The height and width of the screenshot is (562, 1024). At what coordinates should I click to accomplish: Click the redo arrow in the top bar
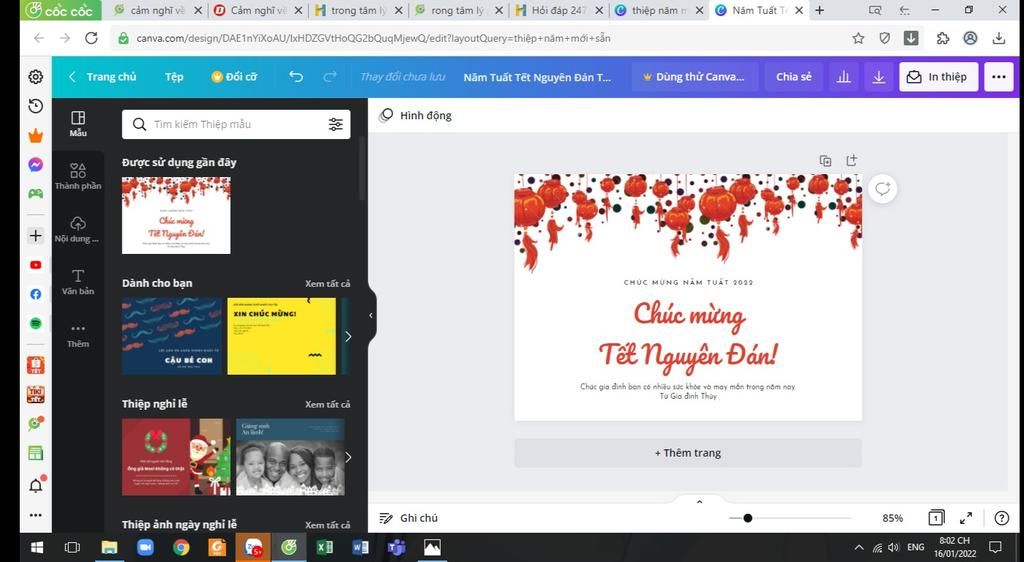tap(330, 76)
